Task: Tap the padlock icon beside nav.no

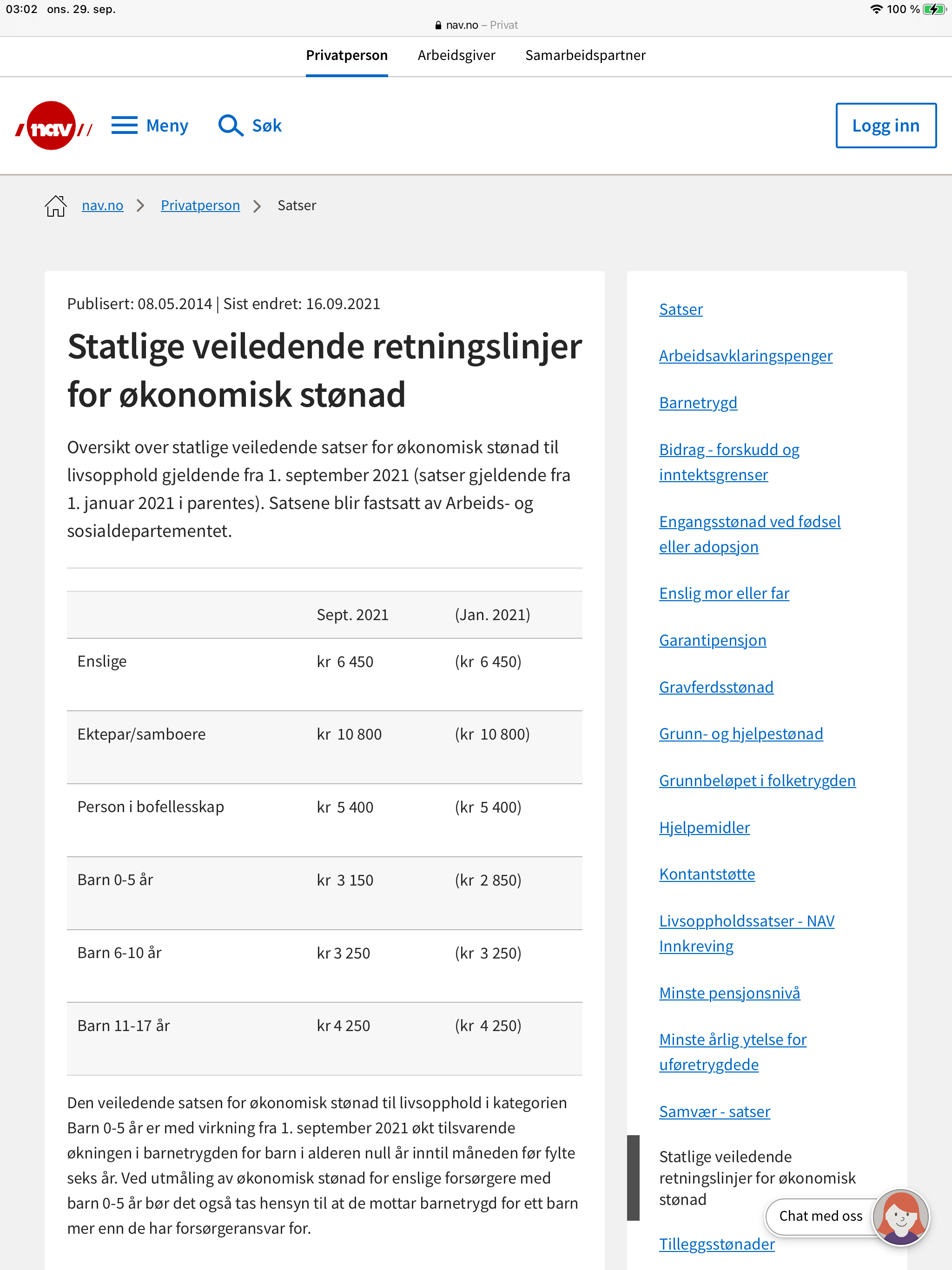Action: [438, 25]
